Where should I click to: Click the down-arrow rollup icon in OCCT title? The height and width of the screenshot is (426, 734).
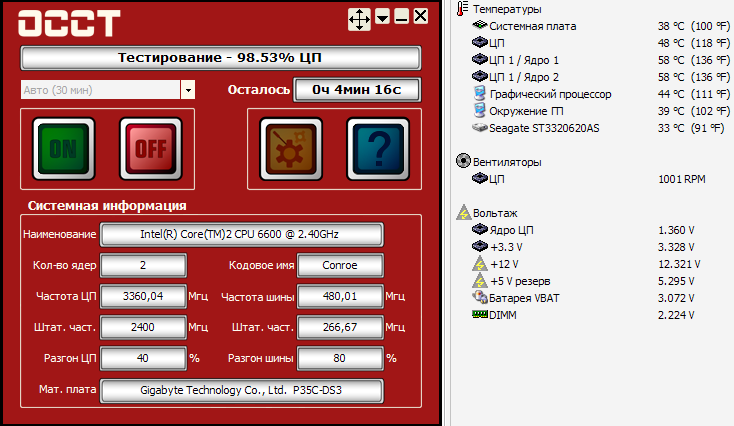[382, 17]
